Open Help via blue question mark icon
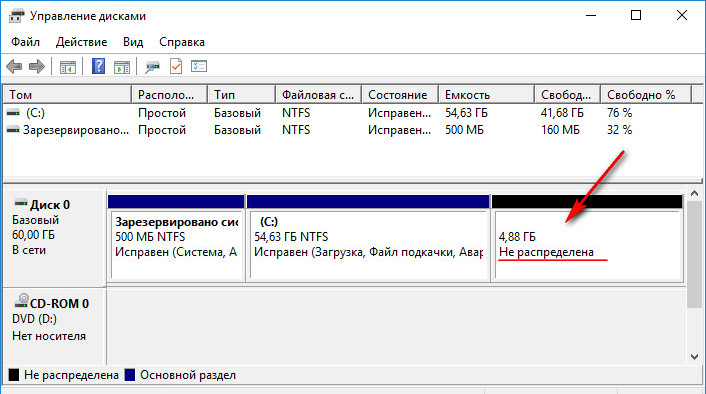The width and height of the screenshot is (706, 394). [98, 67]
